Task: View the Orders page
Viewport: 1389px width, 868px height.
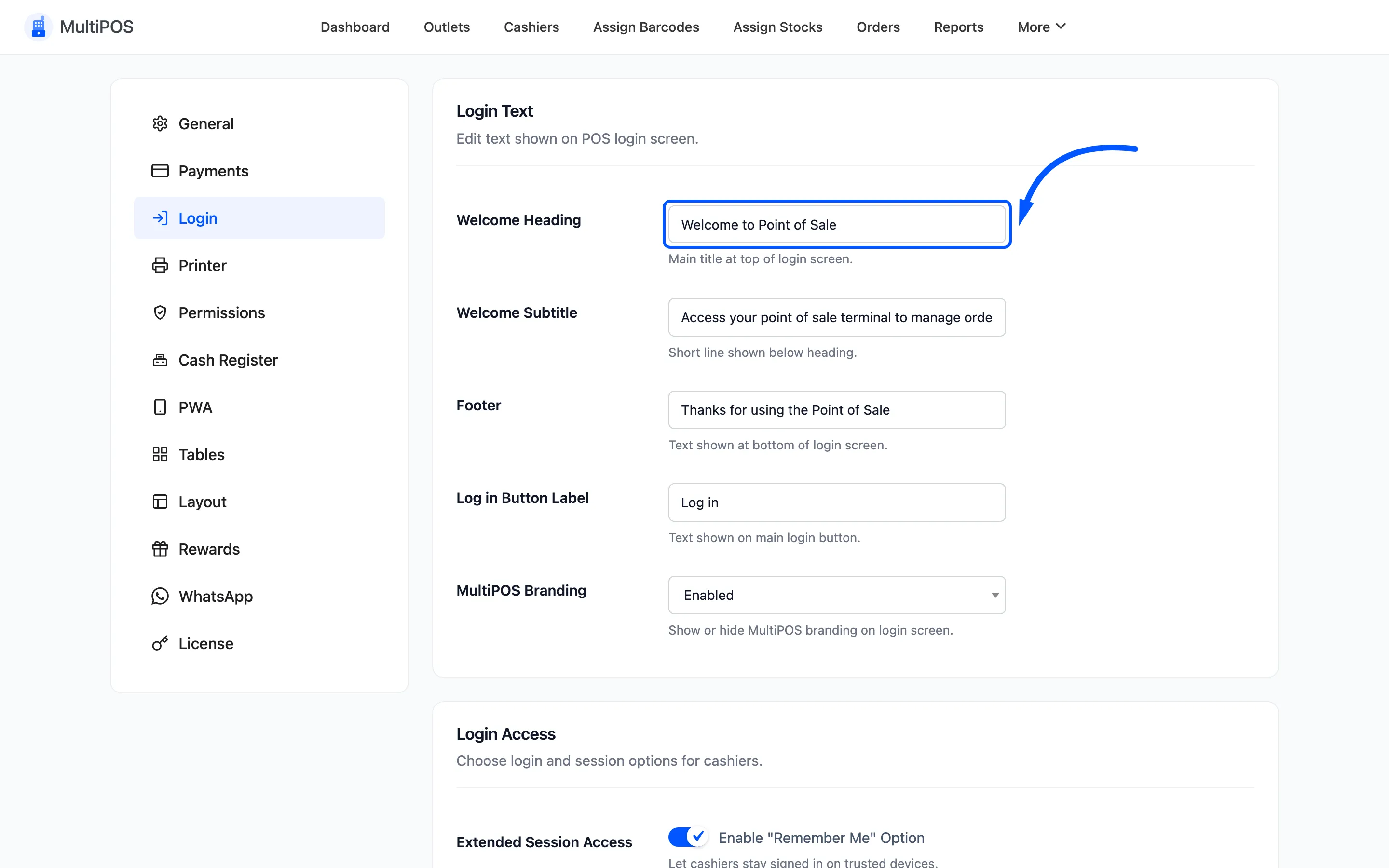Action: 878,27
